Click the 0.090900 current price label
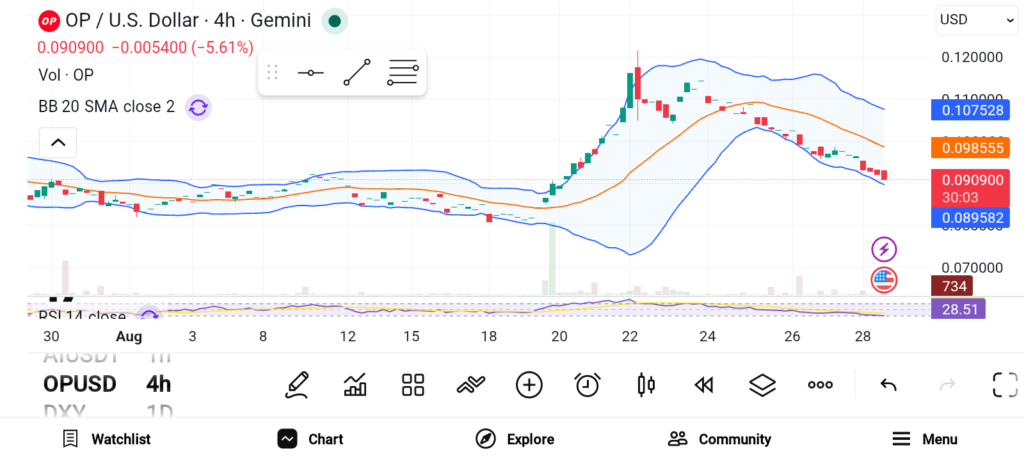Screen dimensions: 1024x461 tap(970, 188)
